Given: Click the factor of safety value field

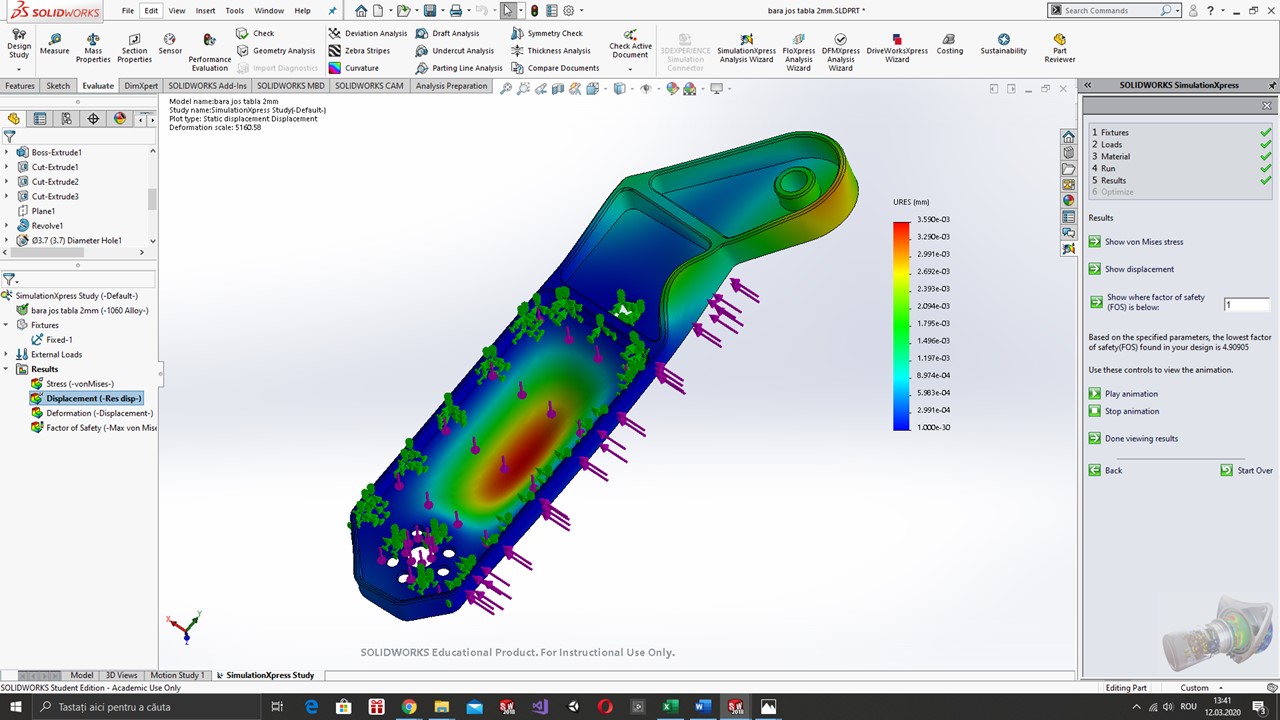Looking at the screenshot, I should coord(1246,304).
